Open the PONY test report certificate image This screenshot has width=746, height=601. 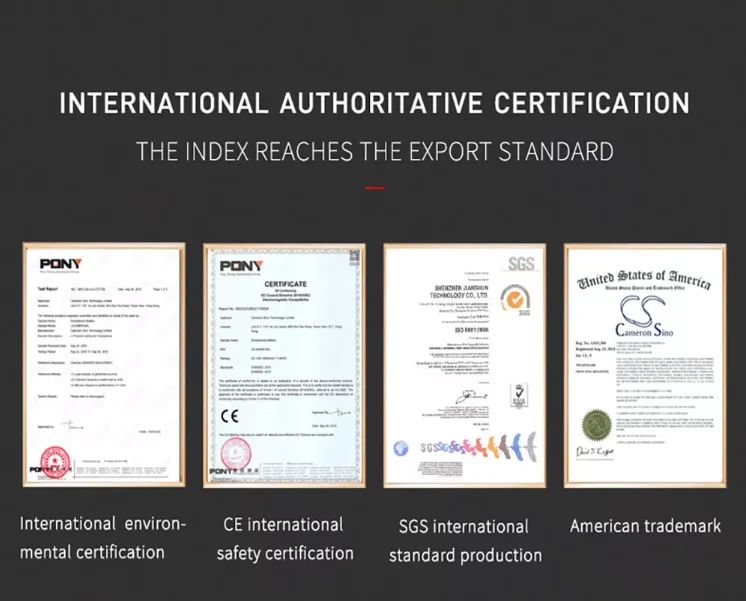pyautogui.click(x=105, y=365)
